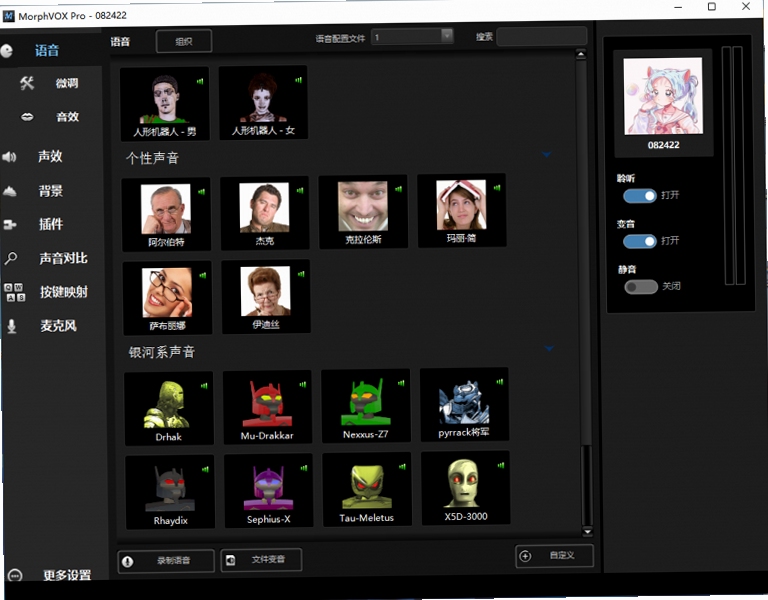Click the 声音对比 magnifier icon
This screenshot has height=600, width=768.
(11, 258)
